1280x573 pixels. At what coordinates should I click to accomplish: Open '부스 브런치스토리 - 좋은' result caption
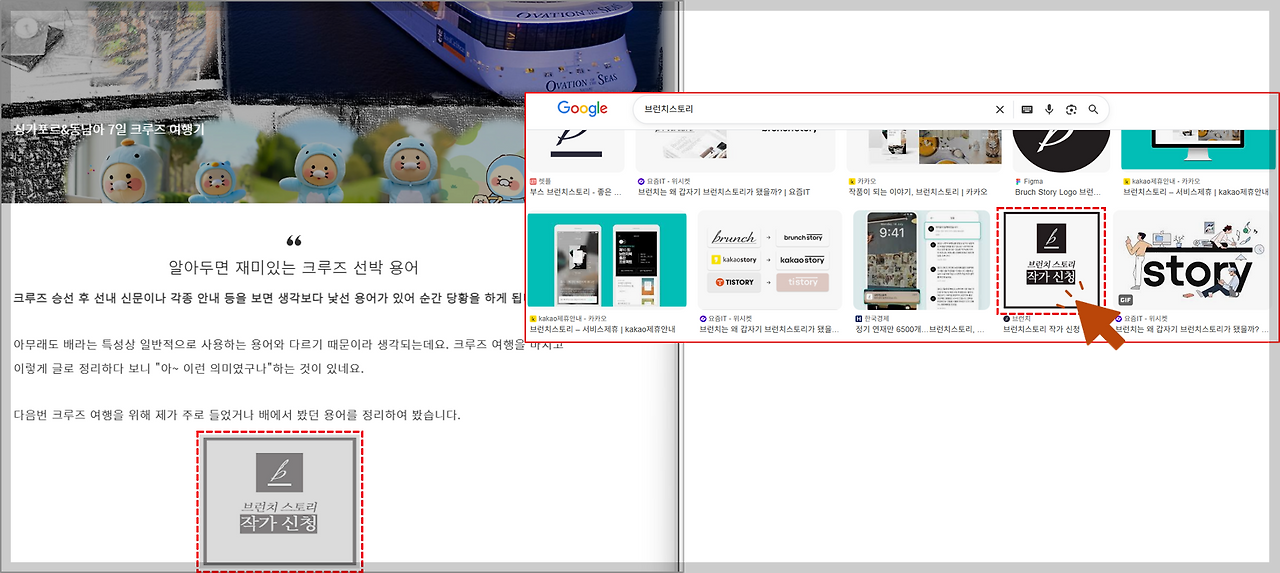[577, 191]
